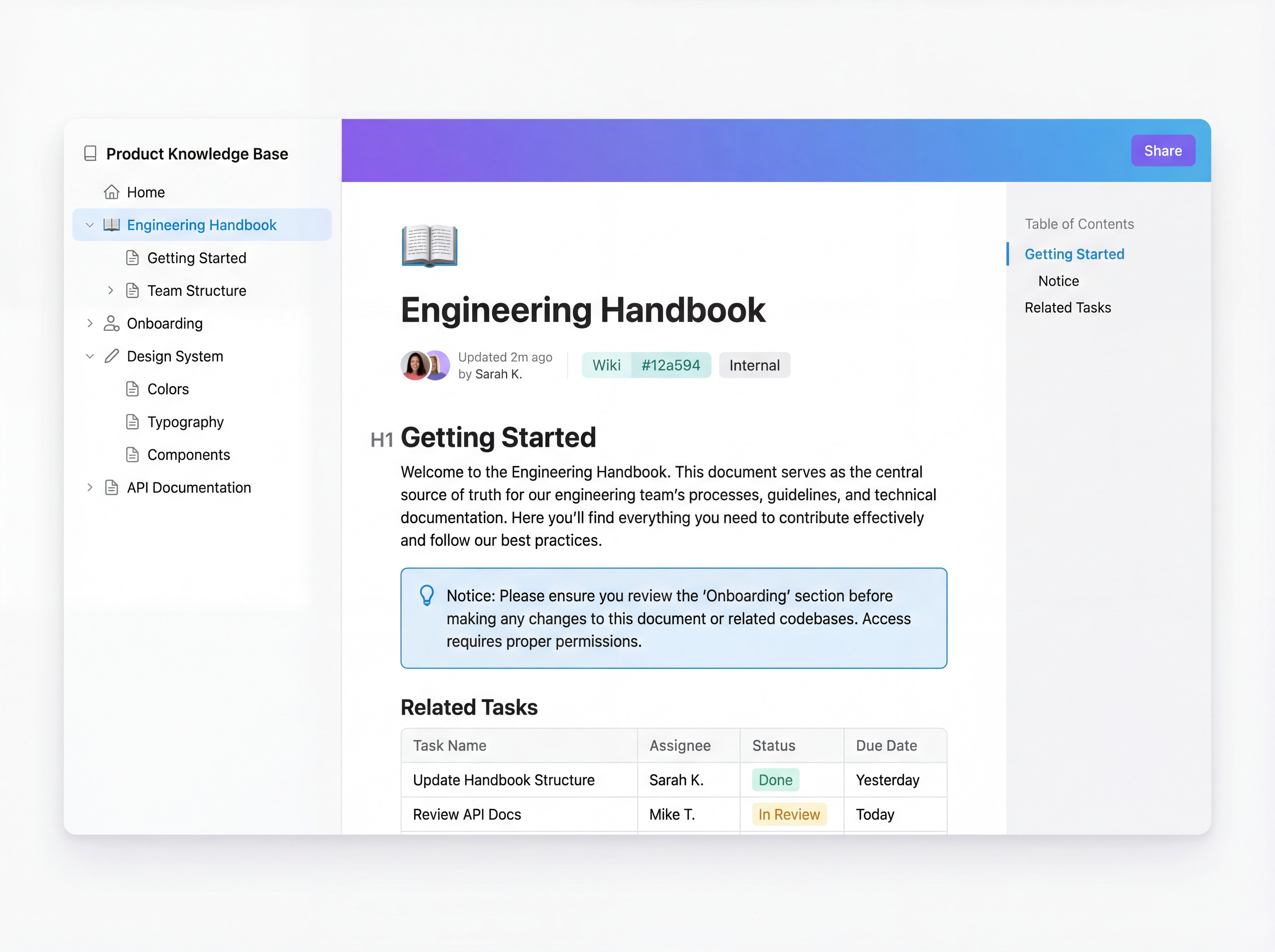
Task: Click the large open book page emoji
Action: [x=430, y=245]
